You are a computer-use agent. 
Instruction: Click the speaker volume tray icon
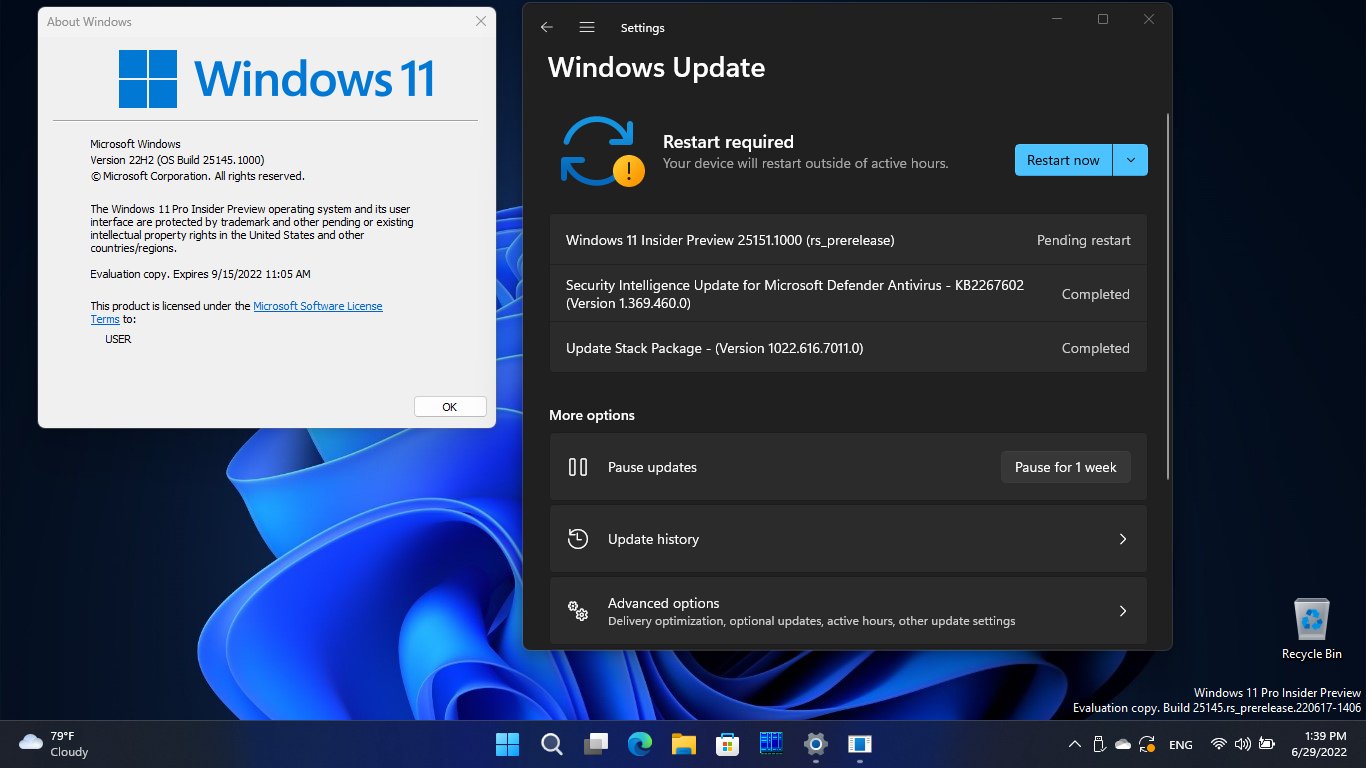[1243, 744]
